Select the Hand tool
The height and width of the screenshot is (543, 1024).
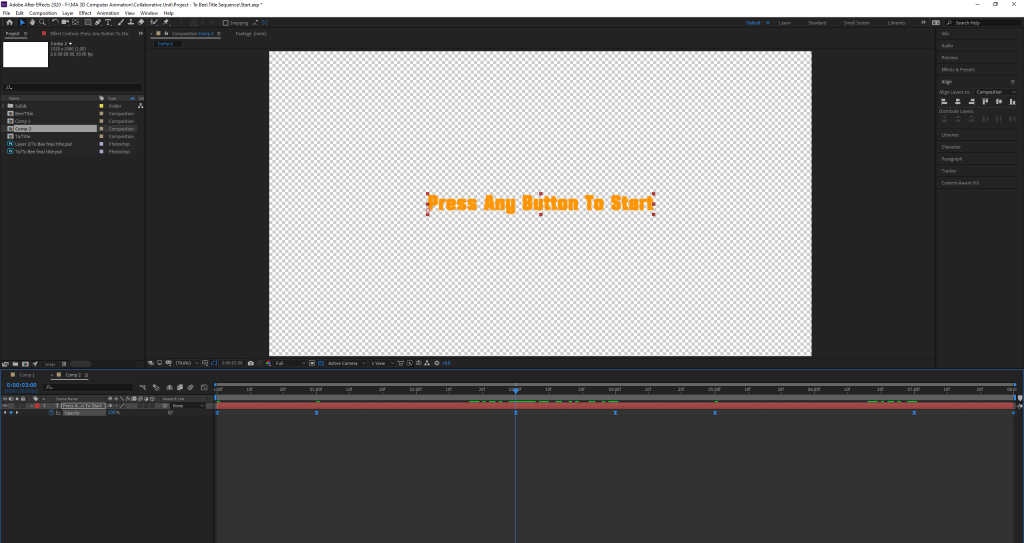pyautogui.click(x=32, y=22)
